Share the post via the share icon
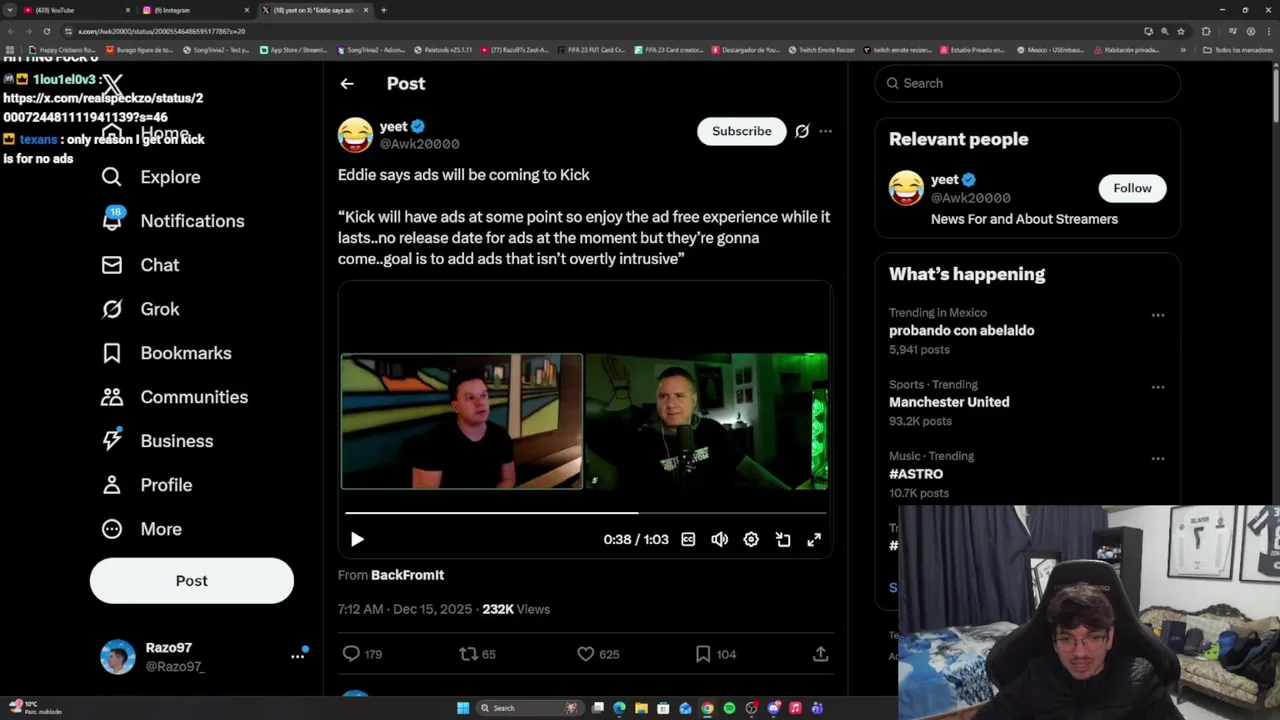This screenshot has width=1280, height=720. [820, 654]
